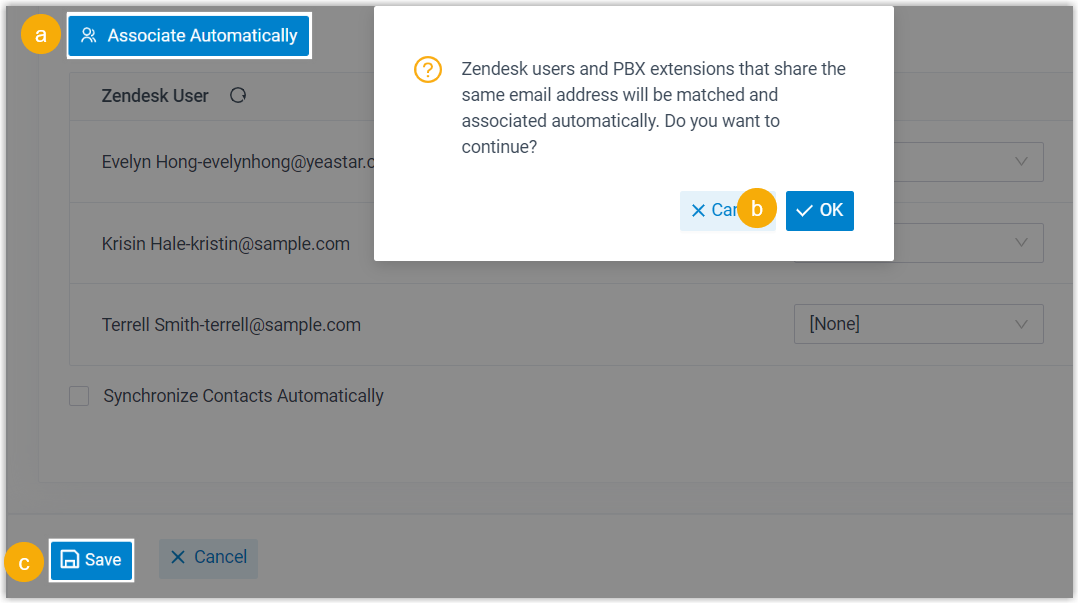Click the Zendesk User column header
1079x604 pixels.
click(155, 96)
